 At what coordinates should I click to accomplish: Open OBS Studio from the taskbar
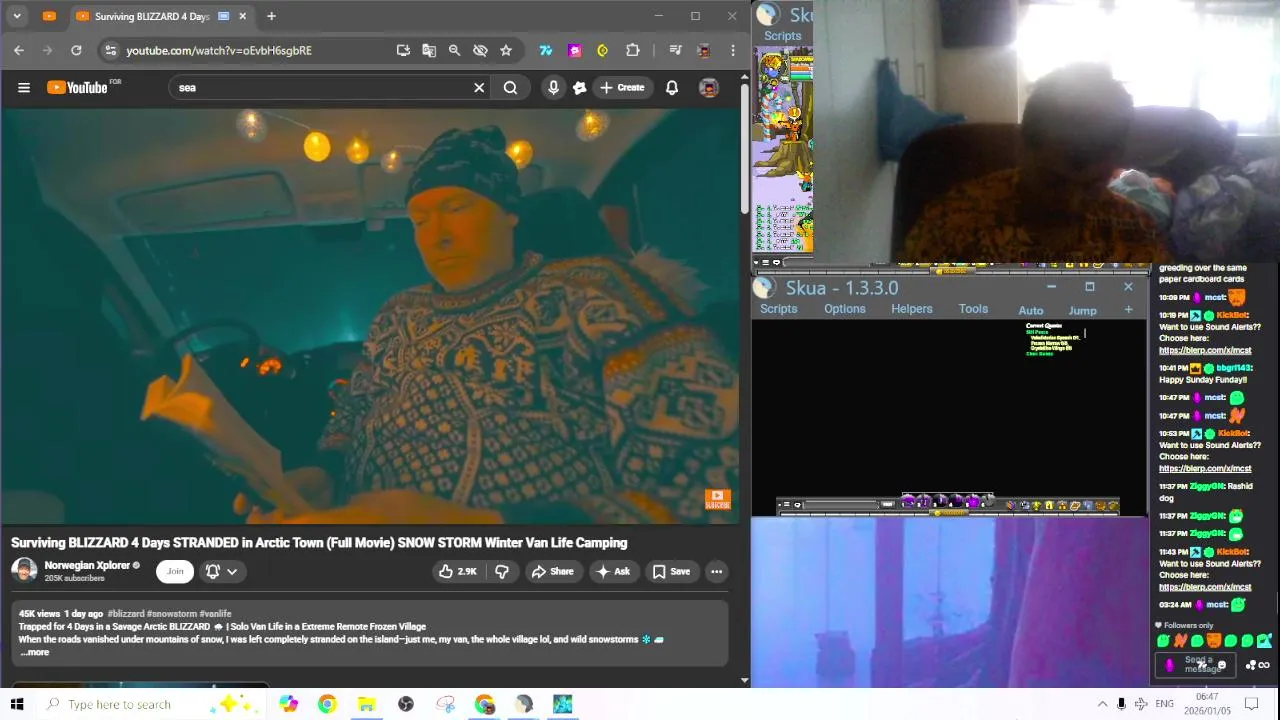coord(406,704)
